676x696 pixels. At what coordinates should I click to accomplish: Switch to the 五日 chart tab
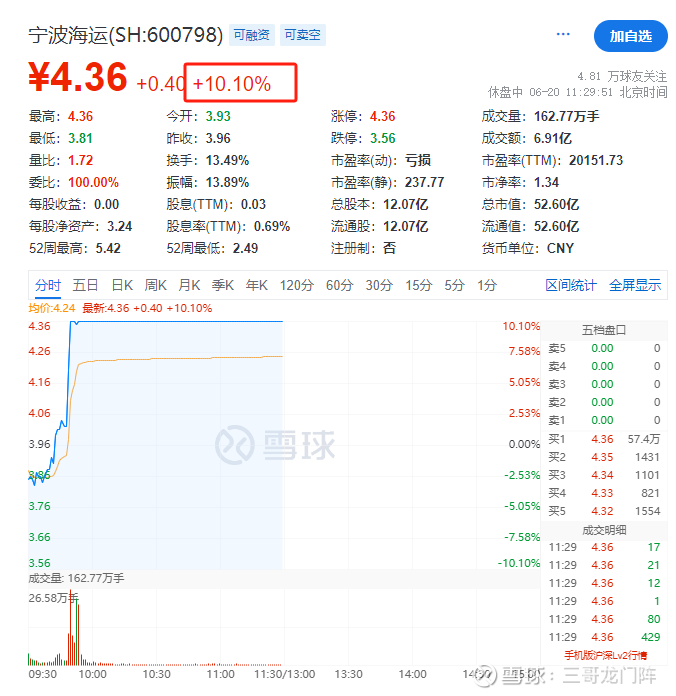85,285
